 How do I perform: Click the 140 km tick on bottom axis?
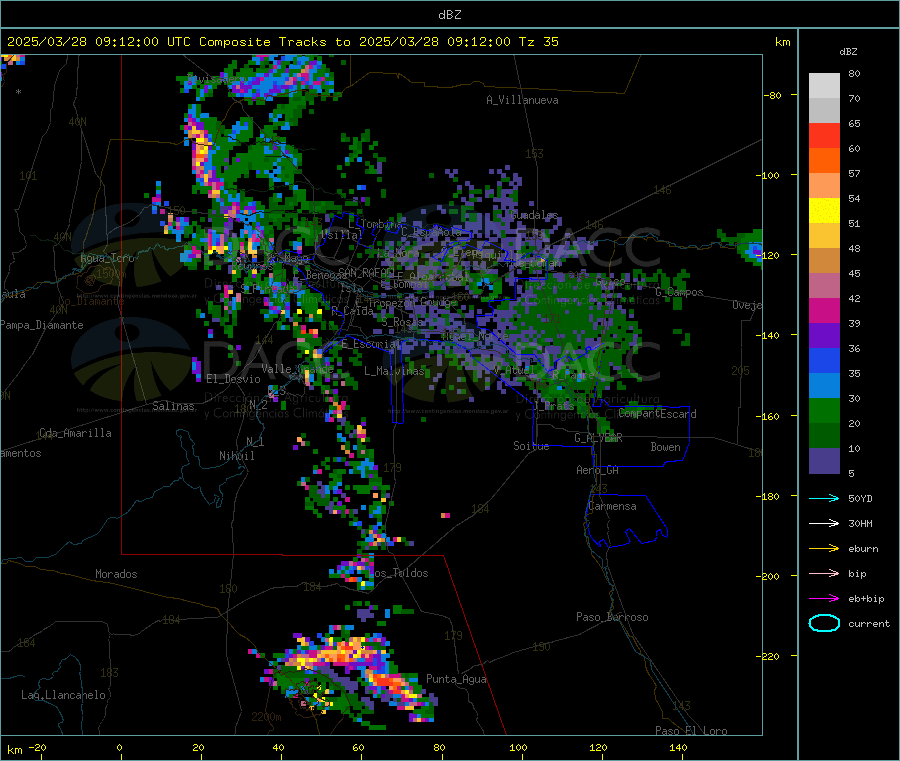[678, 747]
